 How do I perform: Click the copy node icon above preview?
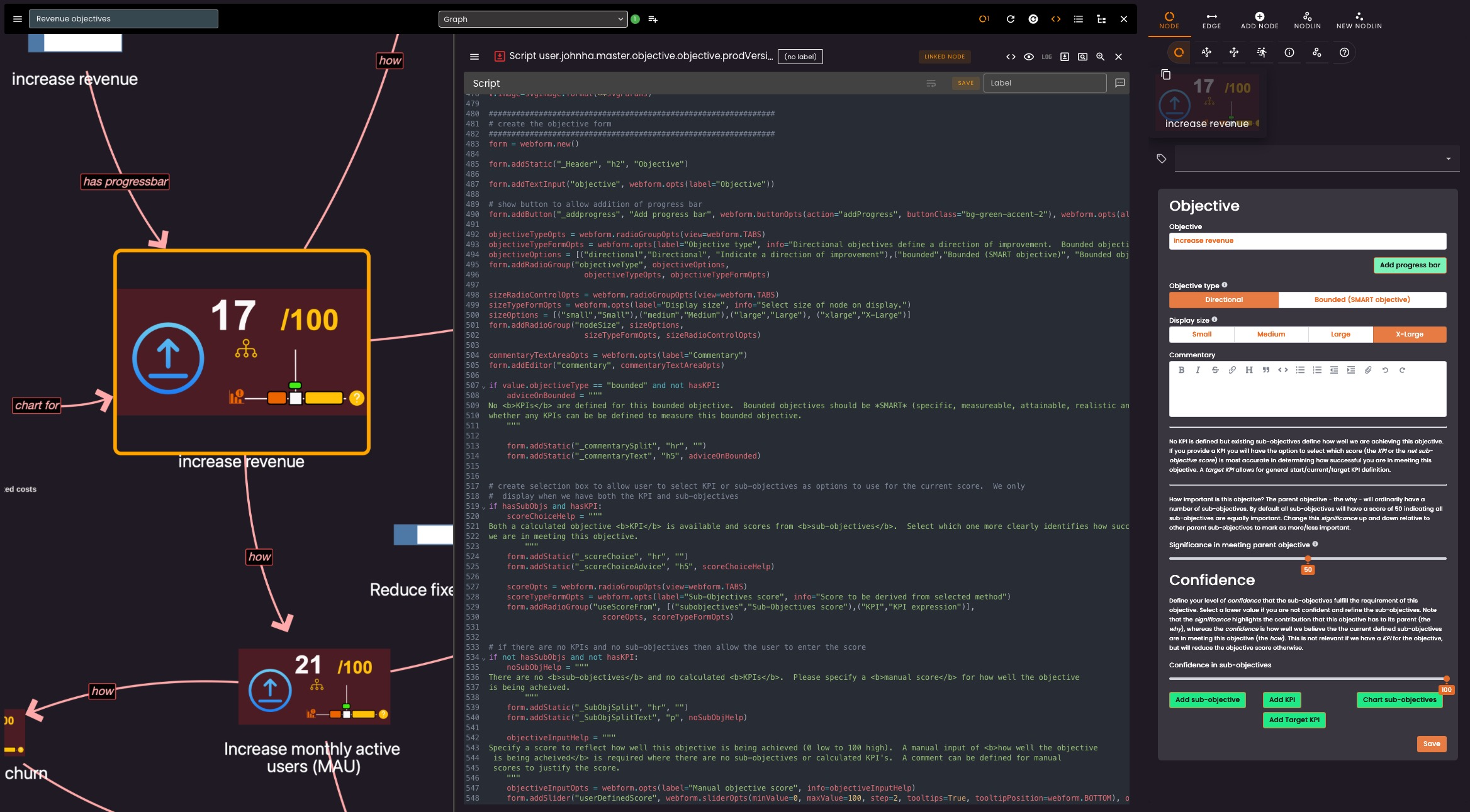pos(1165,74)
